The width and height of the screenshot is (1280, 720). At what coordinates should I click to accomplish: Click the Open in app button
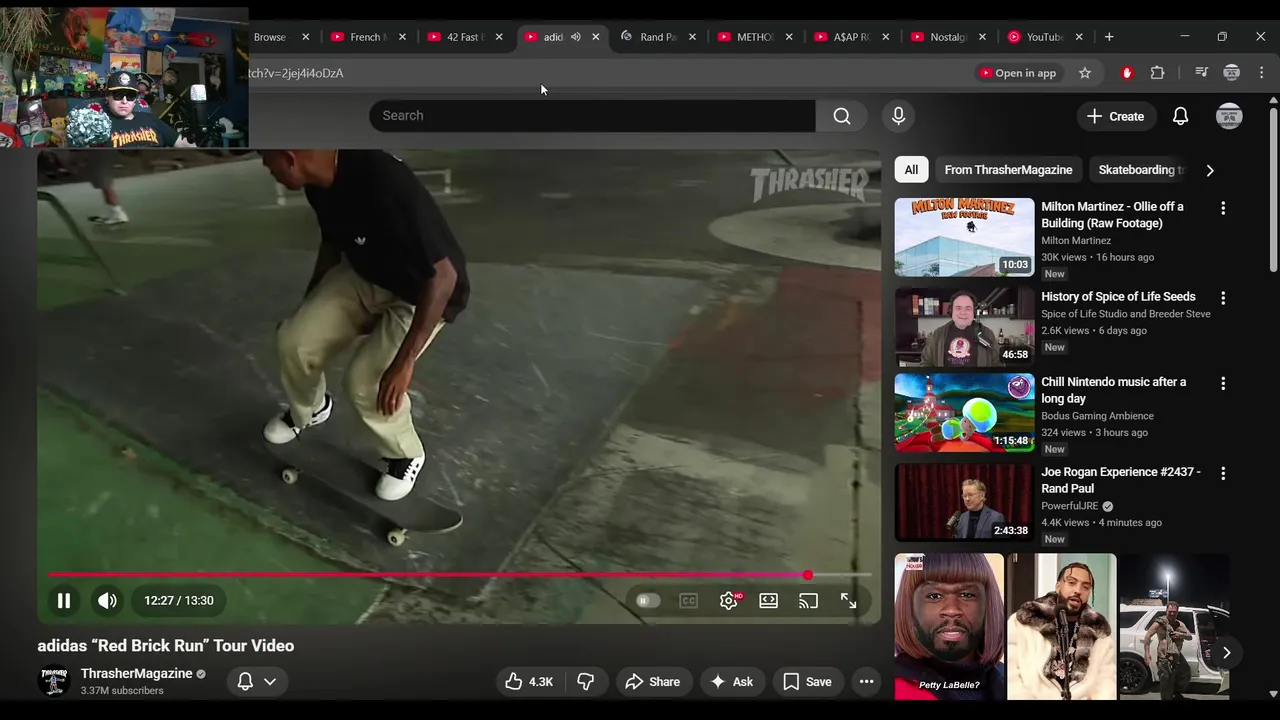click(x=1017, y=73)
